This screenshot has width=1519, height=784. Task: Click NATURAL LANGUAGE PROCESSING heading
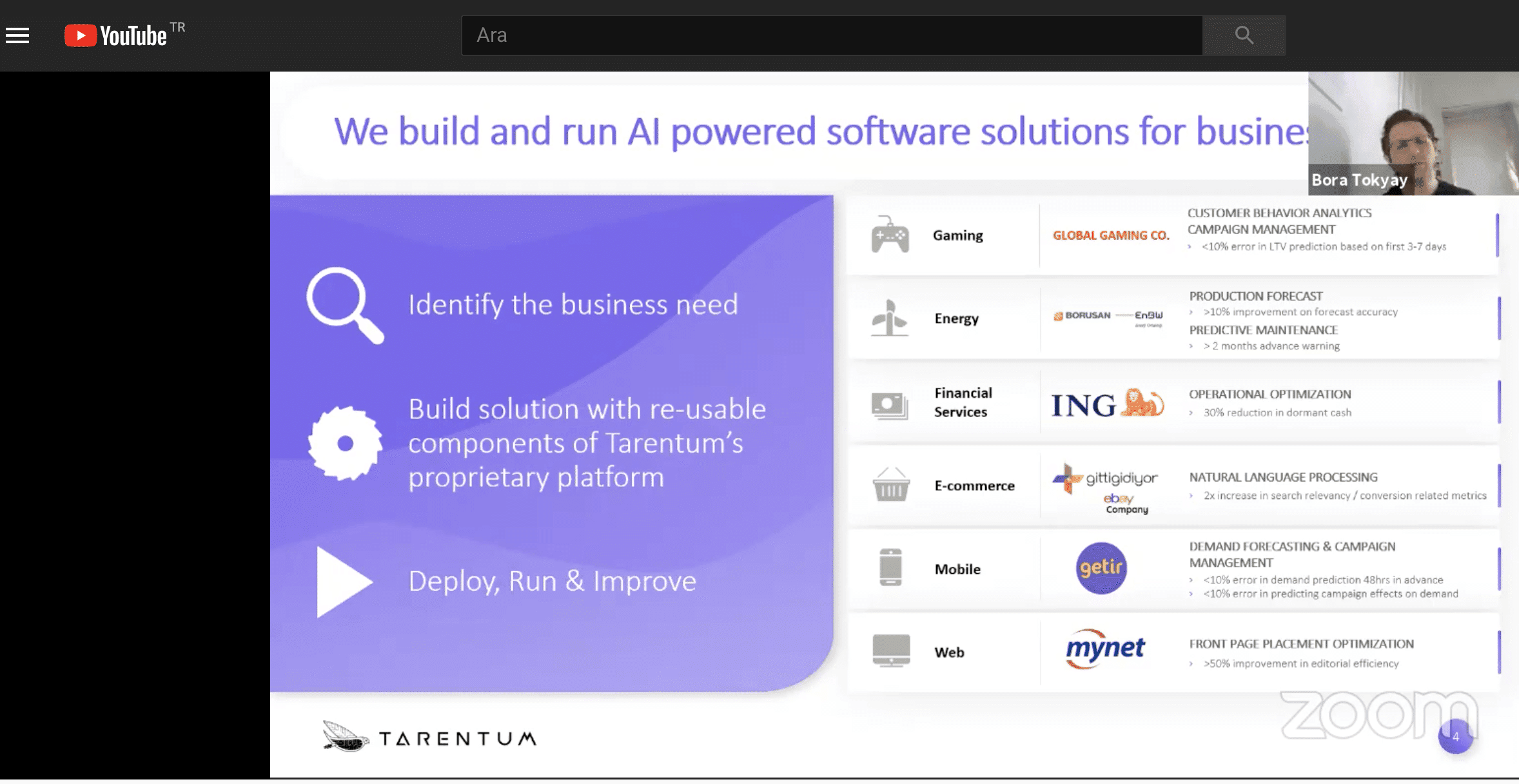tap(1283, 477)
